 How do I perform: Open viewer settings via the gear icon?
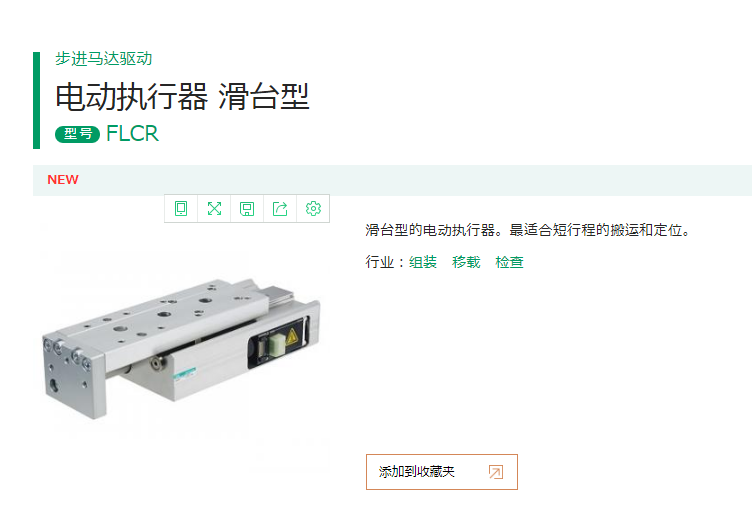(313, 209)
